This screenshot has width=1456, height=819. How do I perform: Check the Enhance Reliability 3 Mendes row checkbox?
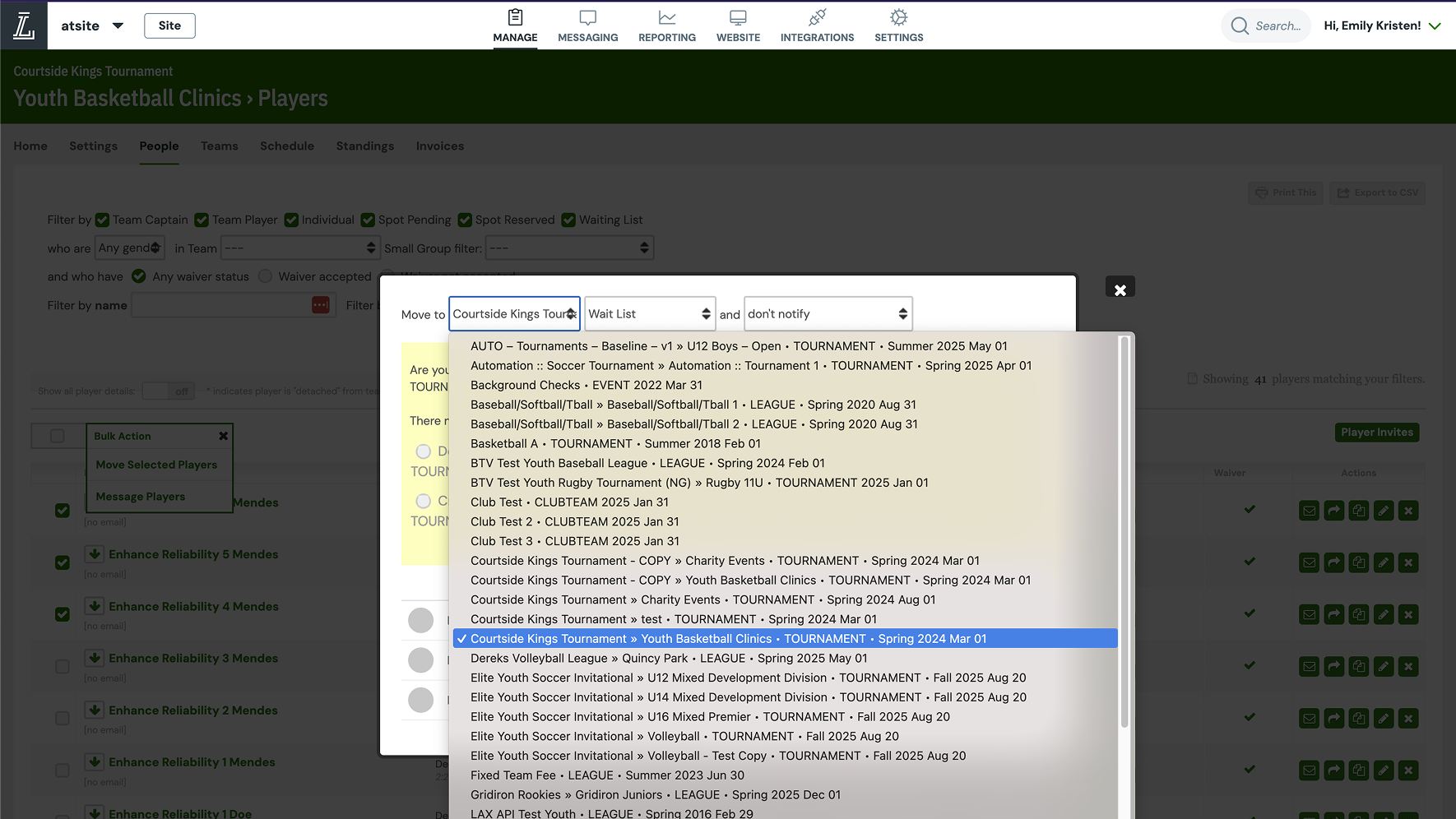[x=63, y=666]
